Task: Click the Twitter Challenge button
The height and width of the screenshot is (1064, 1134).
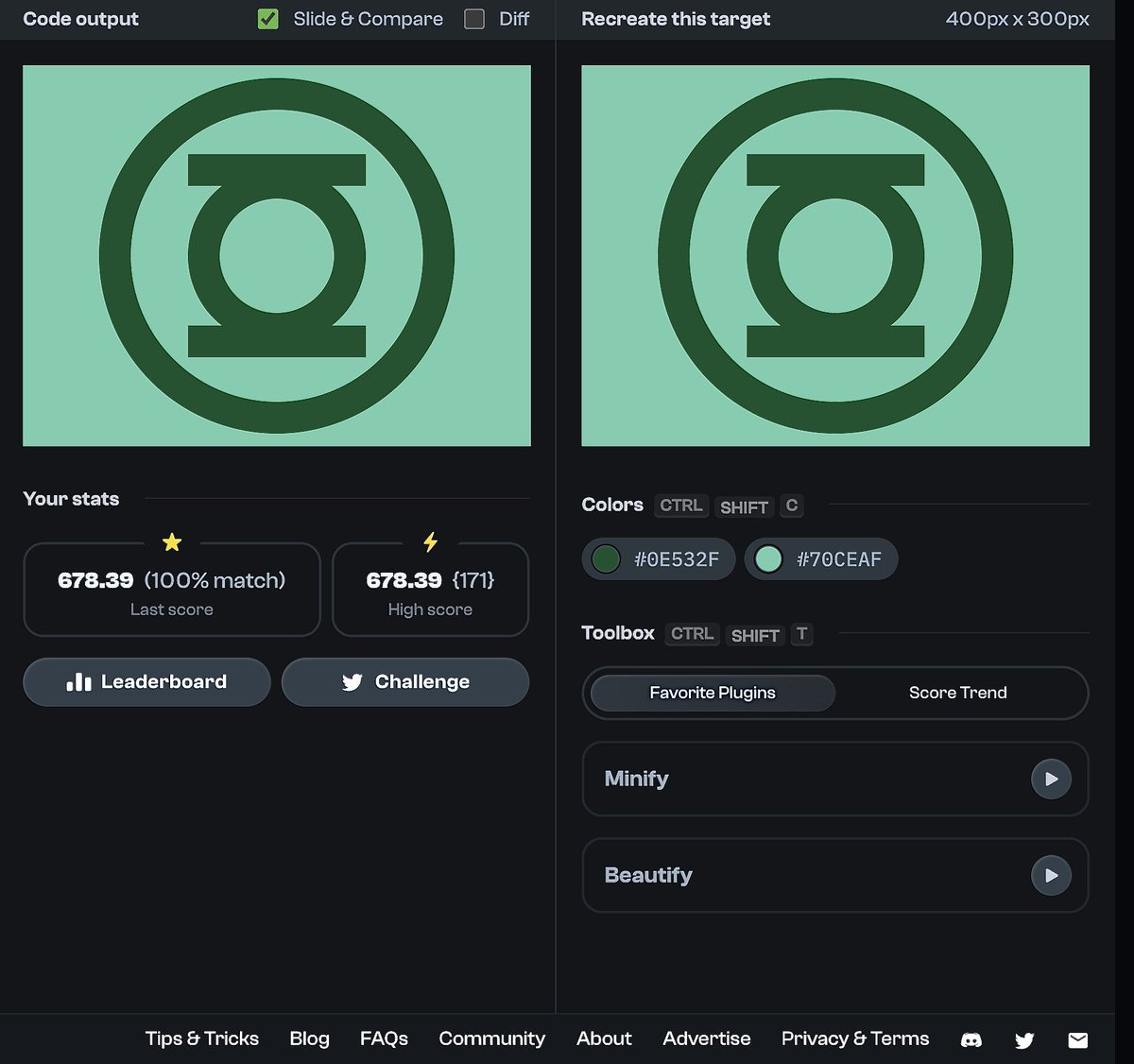Action: point(405,682)
